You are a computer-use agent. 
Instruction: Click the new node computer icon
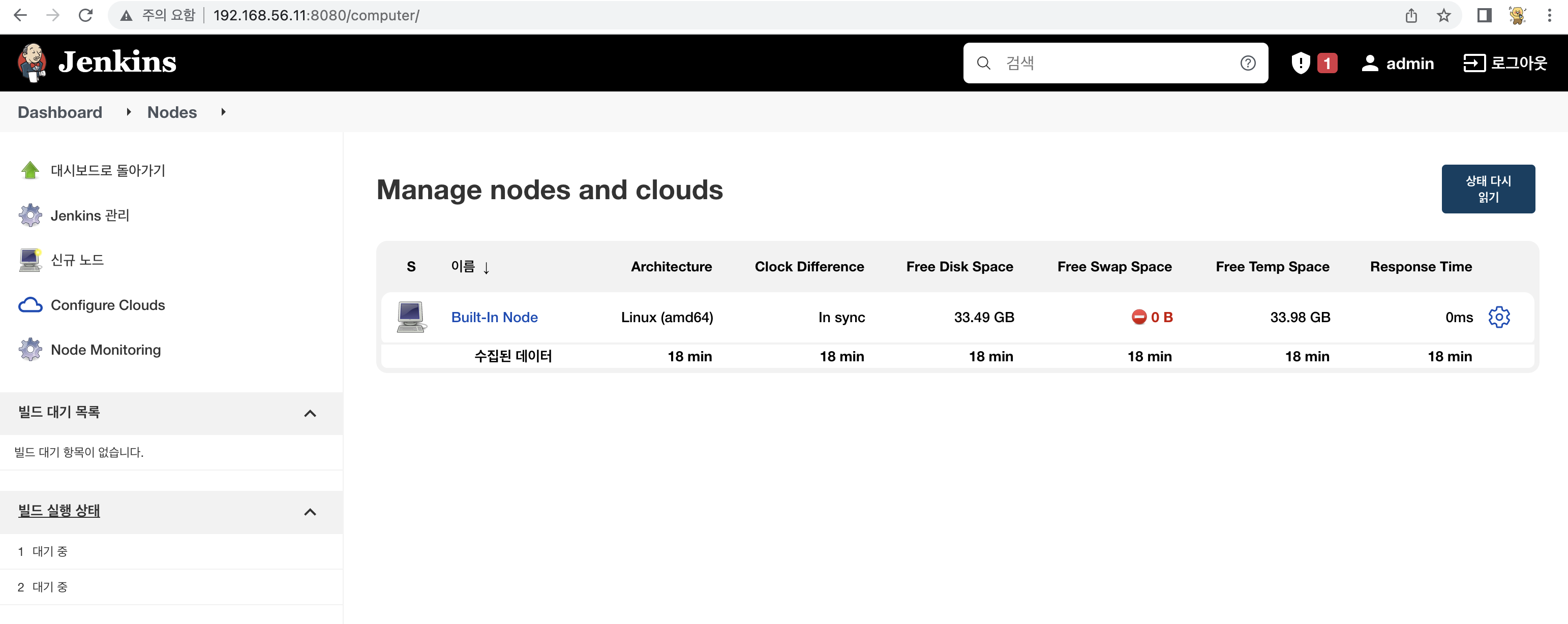point(30,260)
